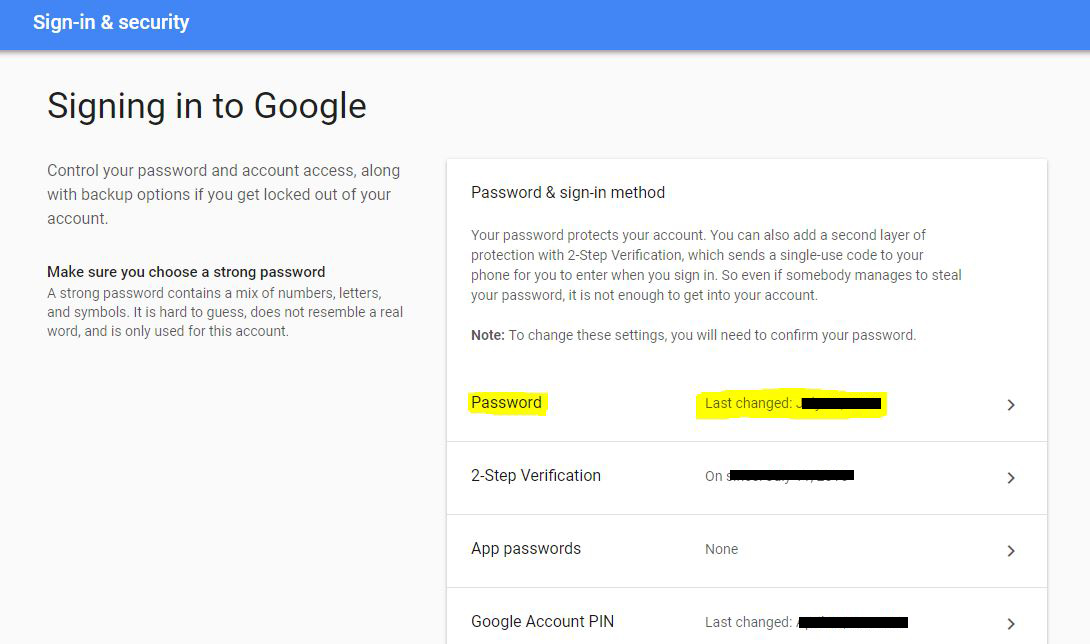Select the Google Account PIN label

pyautogui.click(x=542, y=621)
